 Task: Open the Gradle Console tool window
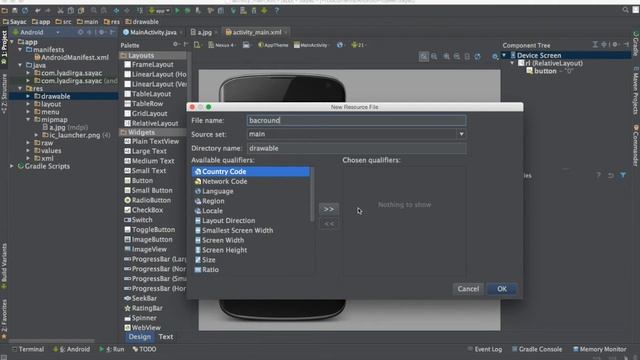[537, 349]
